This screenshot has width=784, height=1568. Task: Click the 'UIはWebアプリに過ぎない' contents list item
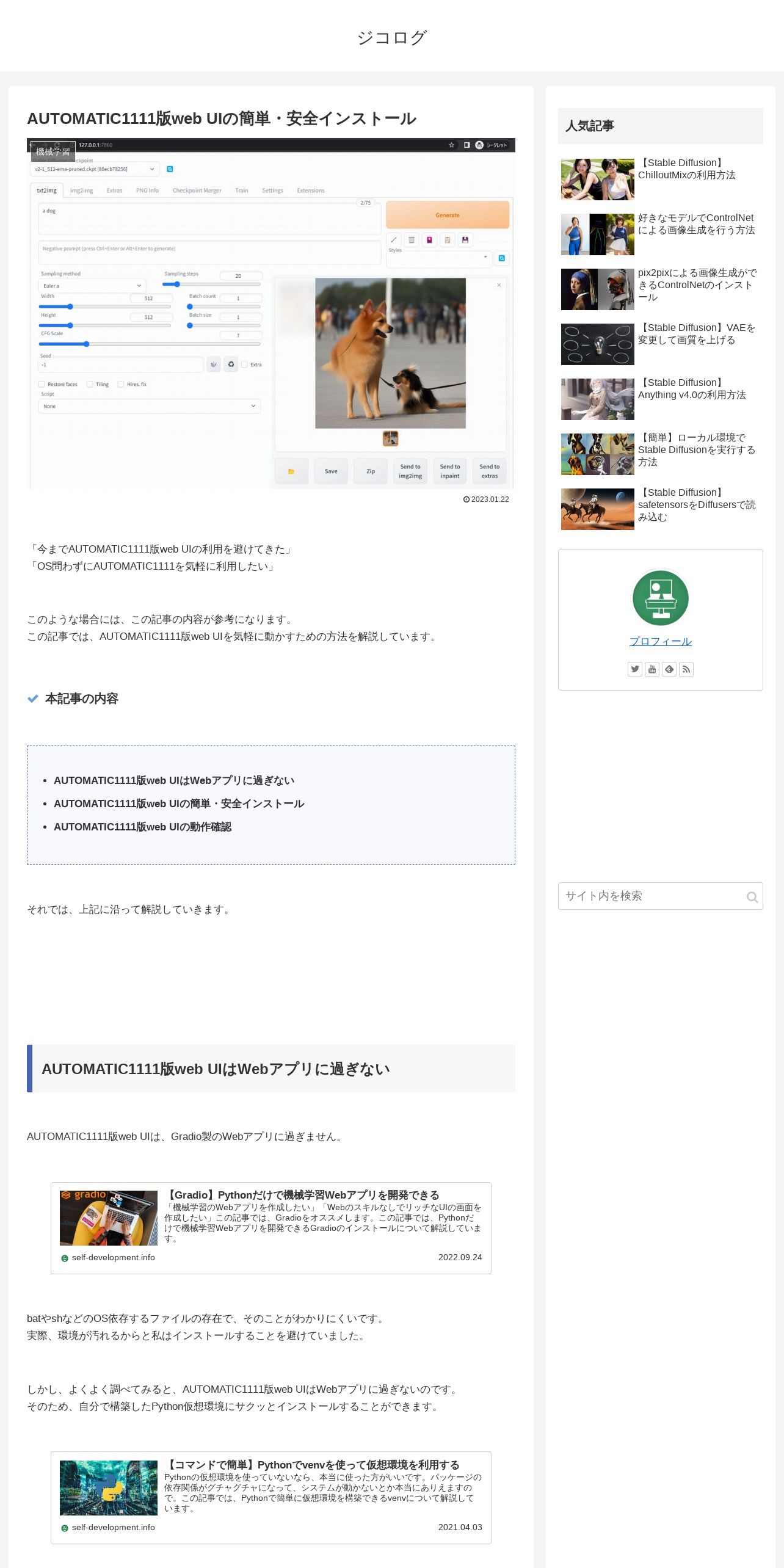coord(174,780)
